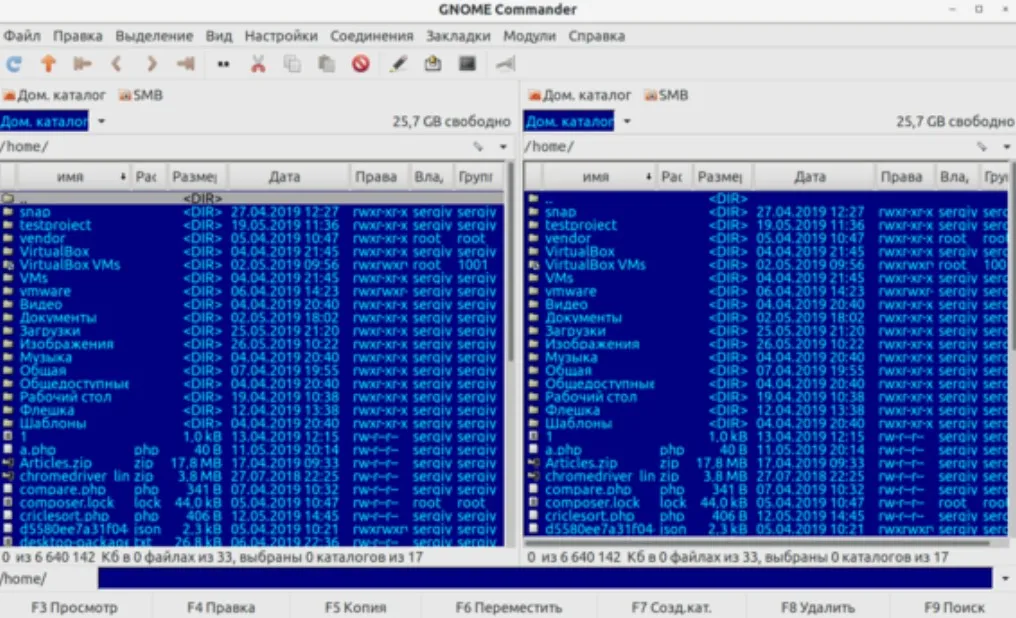Viewport: 1016px width, 618px height.
Task: Expand the right panel device dropdown
Action: click(x=627, y=121)
